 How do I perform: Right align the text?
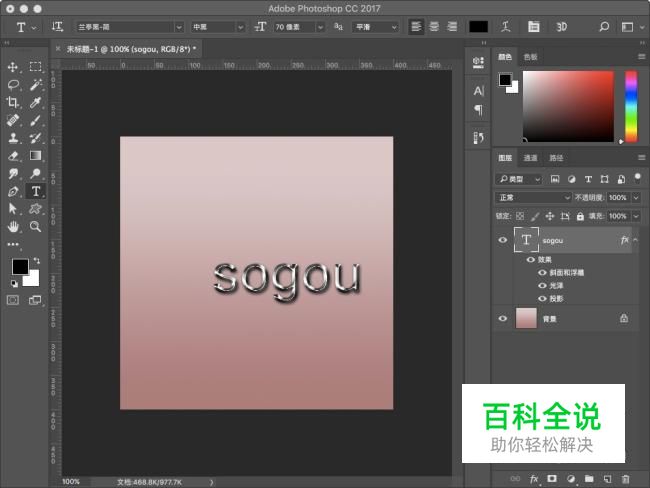point(452,27)
